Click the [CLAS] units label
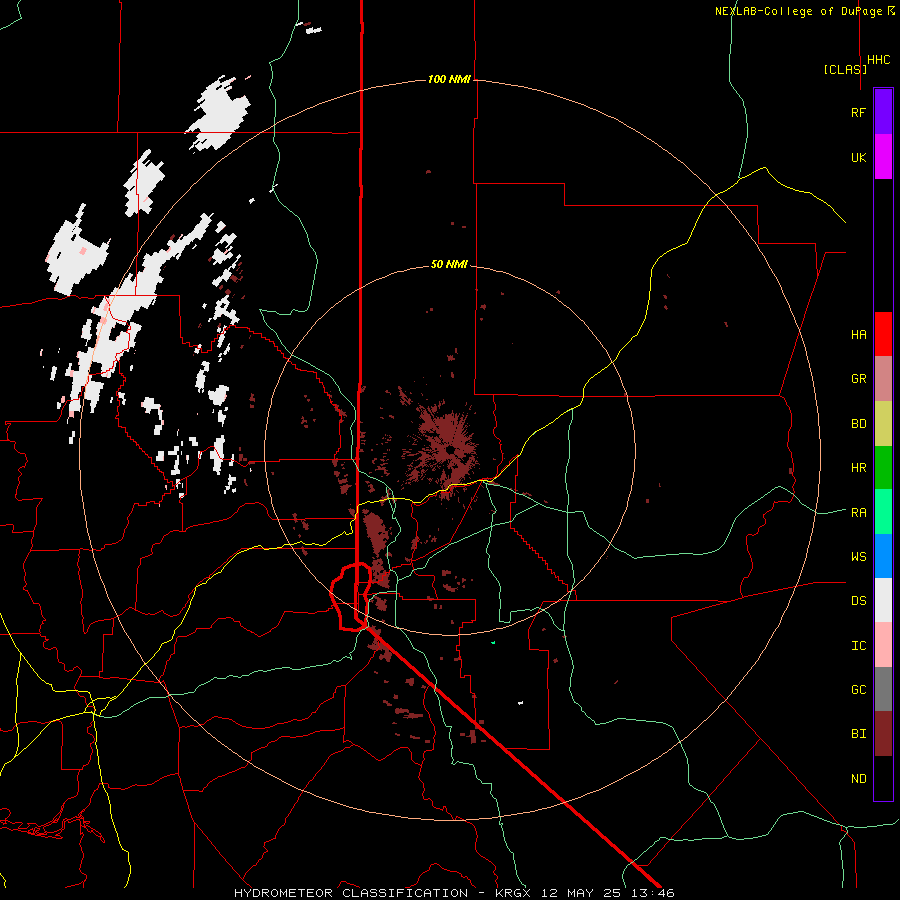Screen dimensions: 900x900 pyautogui.click(x=845, y=69)
